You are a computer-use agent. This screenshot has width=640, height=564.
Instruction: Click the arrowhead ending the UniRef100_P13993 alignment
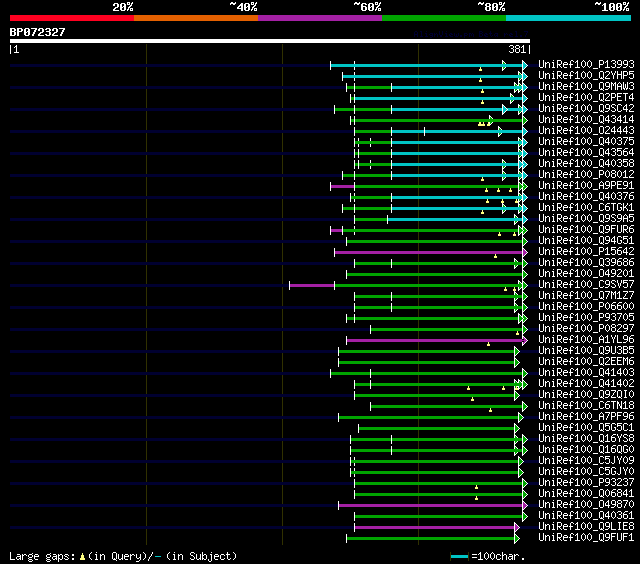[x=522, y=65]
